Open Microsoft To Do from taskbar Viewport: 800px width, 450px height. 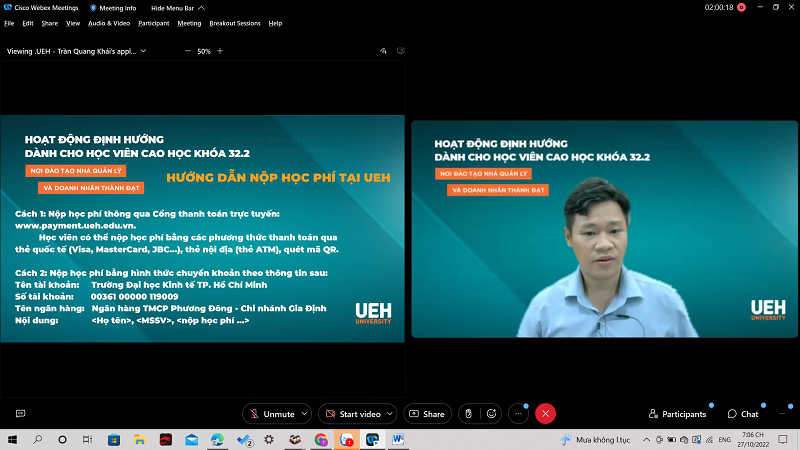[244, 440]
